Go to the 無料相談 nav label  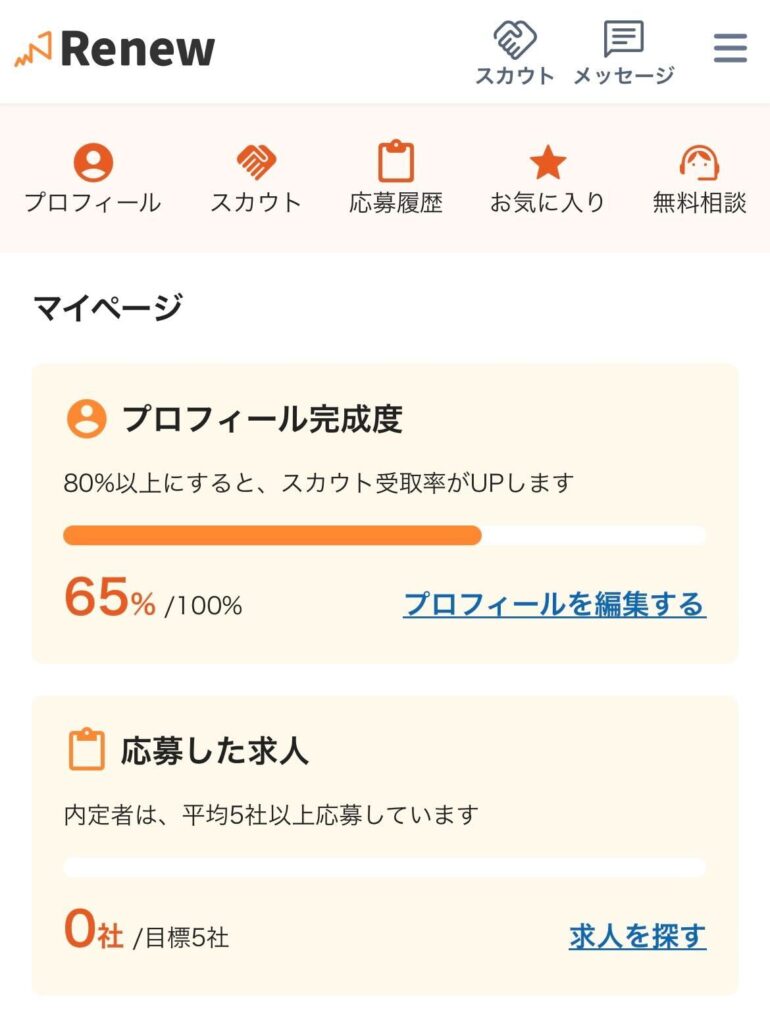699,202
